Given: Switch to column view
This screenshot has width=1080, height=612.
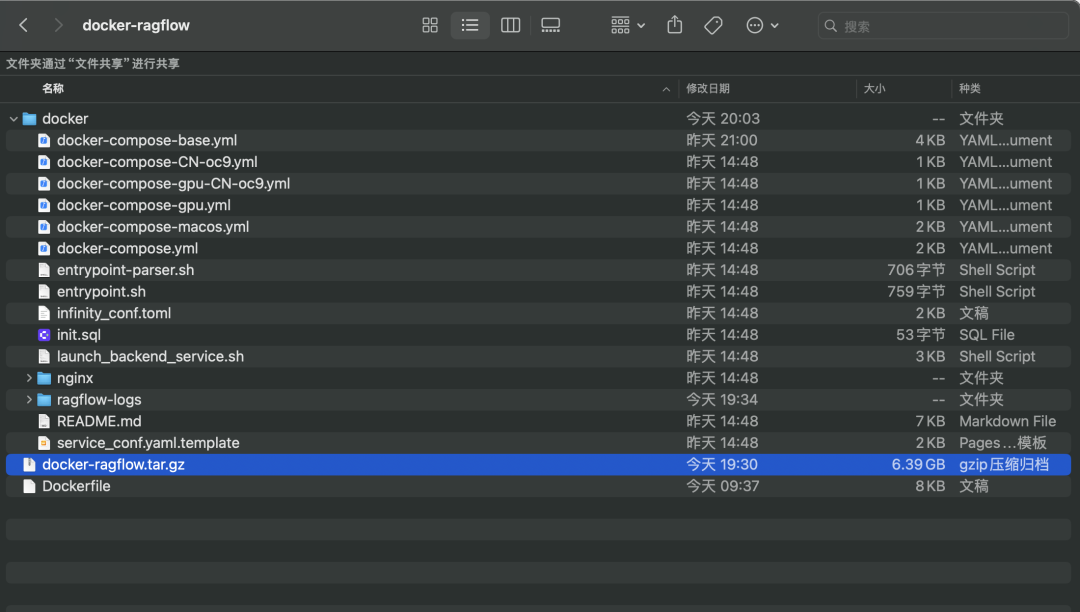Looking at the screenshot, I should [510, 25].
